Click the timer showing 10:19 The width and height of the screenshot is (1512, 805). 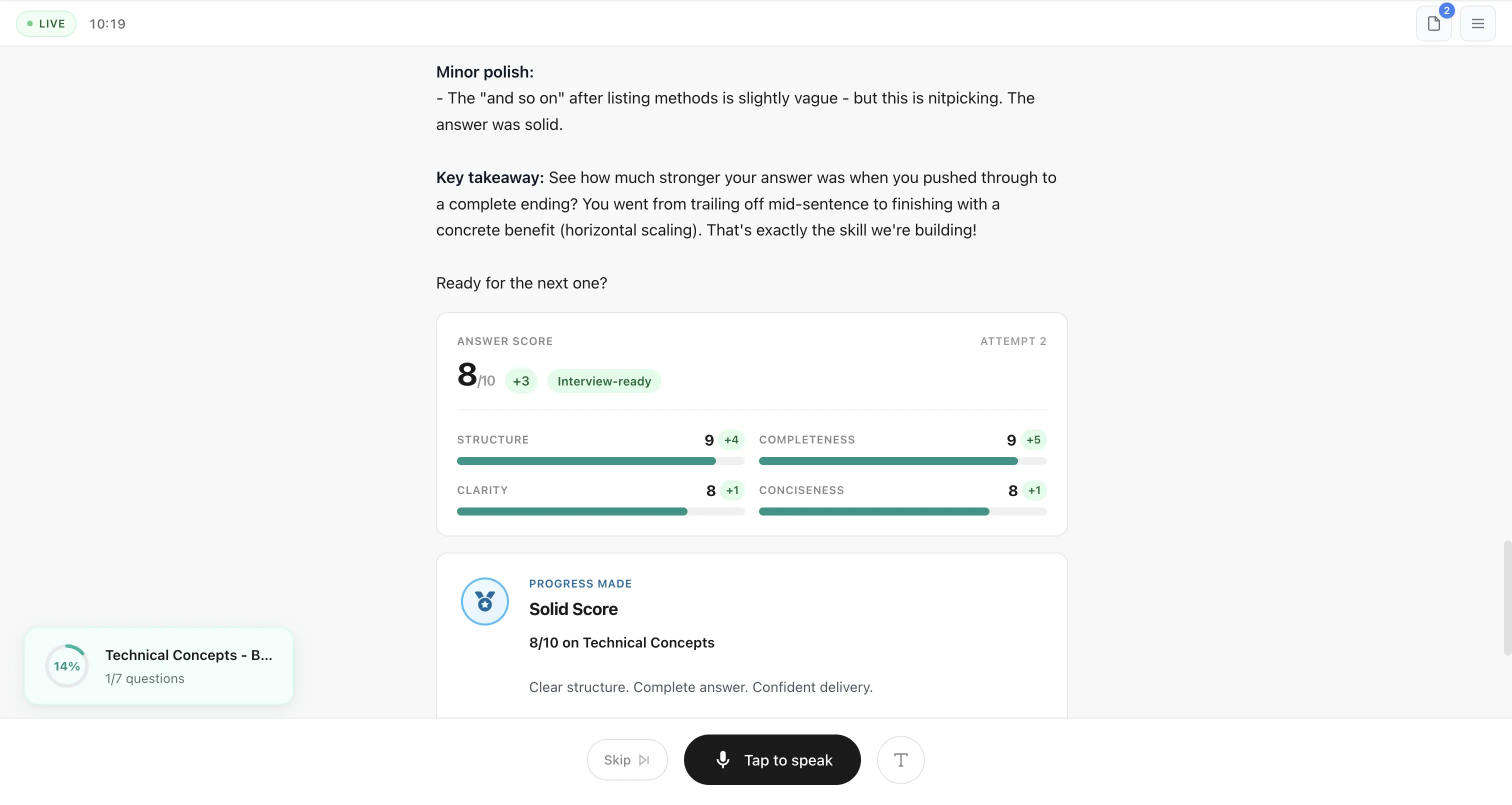[108, 23]
